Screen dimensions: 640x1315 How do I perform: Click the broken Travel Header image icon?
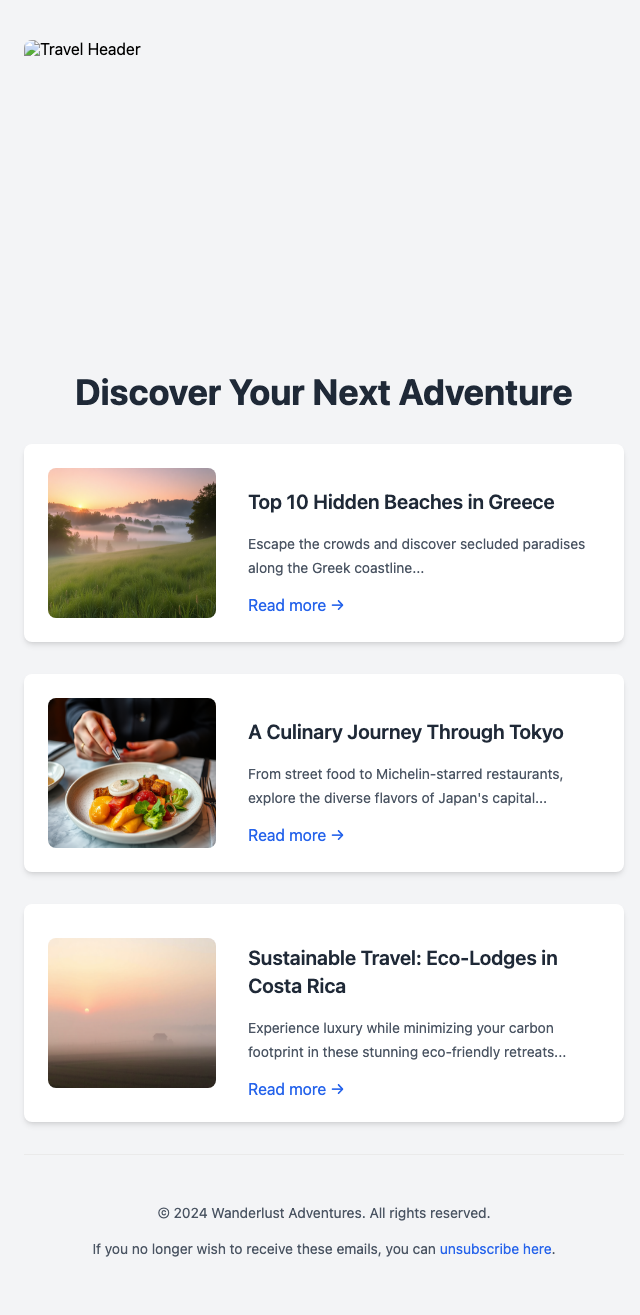coord(34,48)
